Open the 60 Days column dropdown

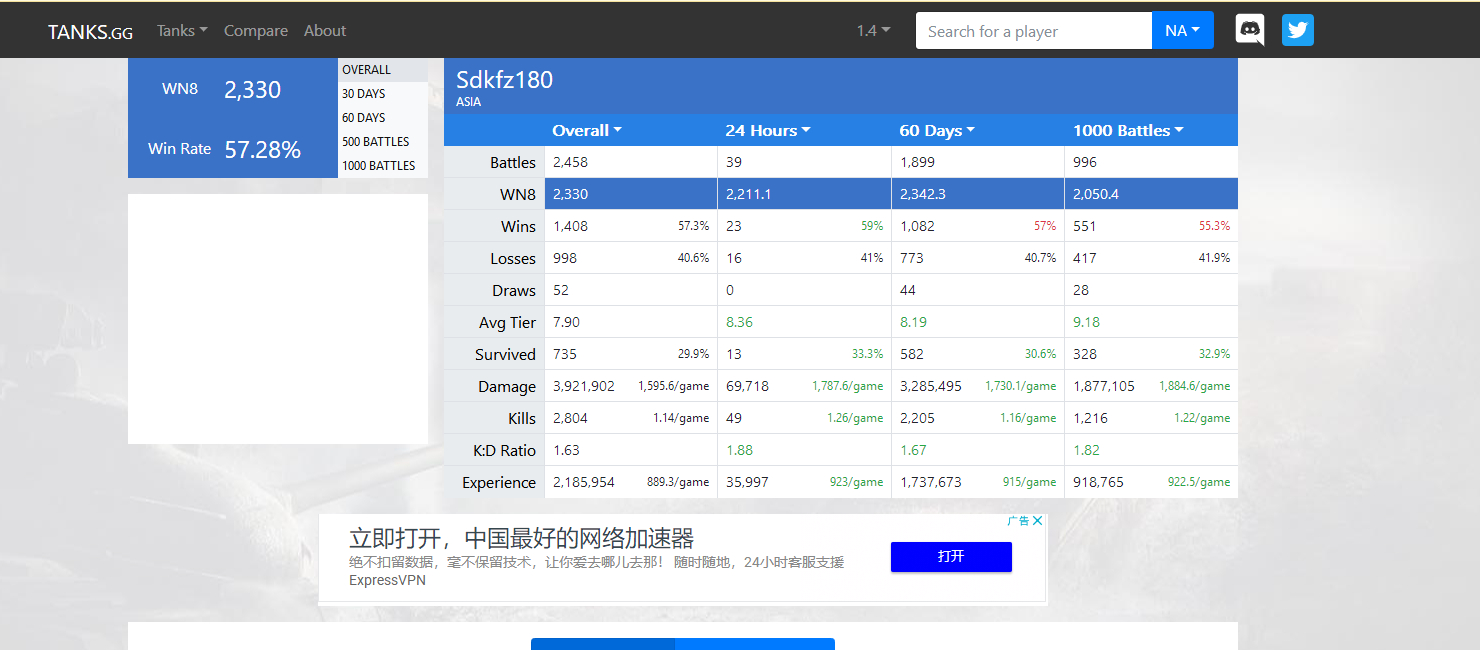[937, 131]
